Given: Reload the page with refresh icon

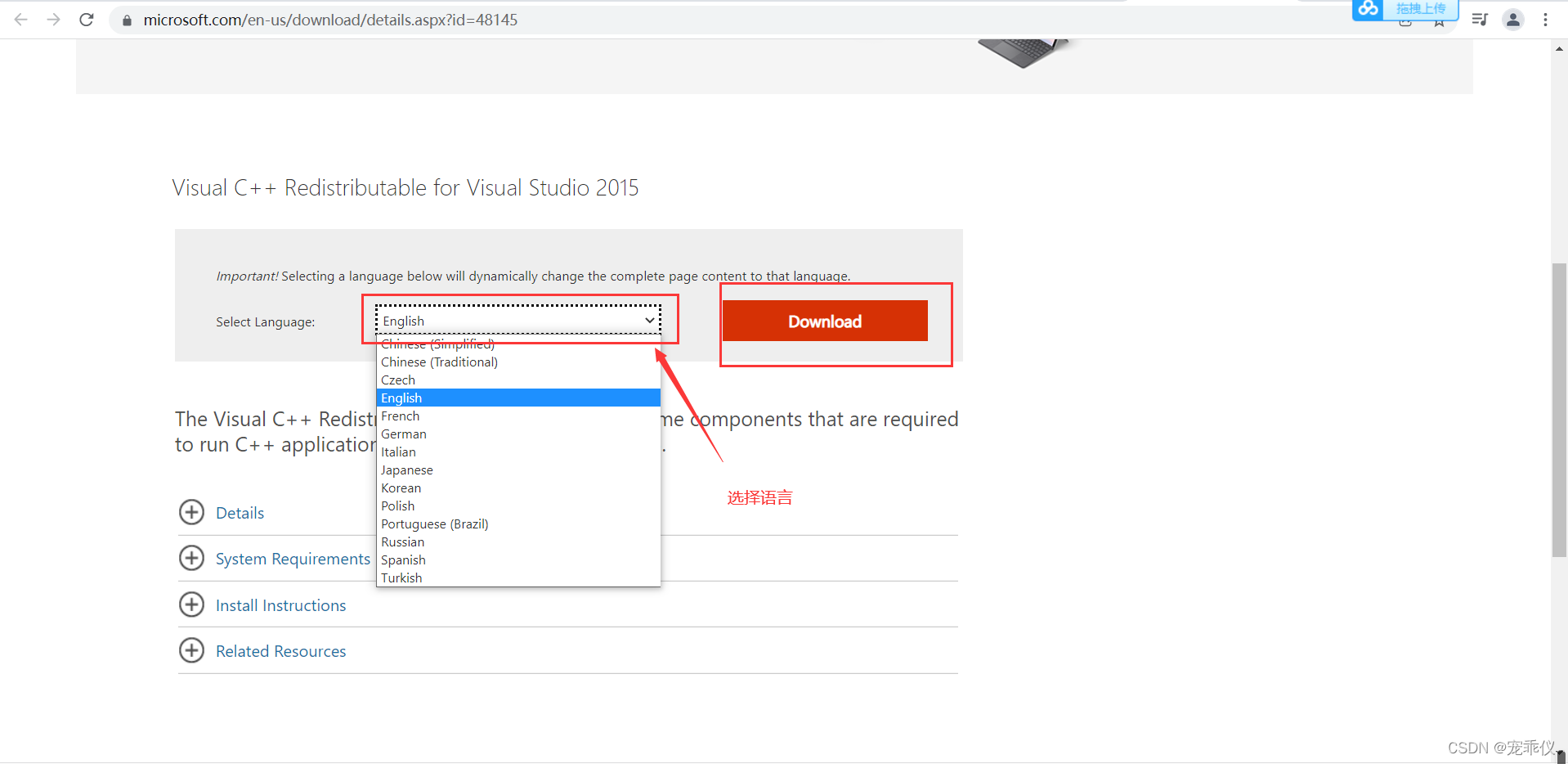Looking at the screenshot, I should point(87,20).
